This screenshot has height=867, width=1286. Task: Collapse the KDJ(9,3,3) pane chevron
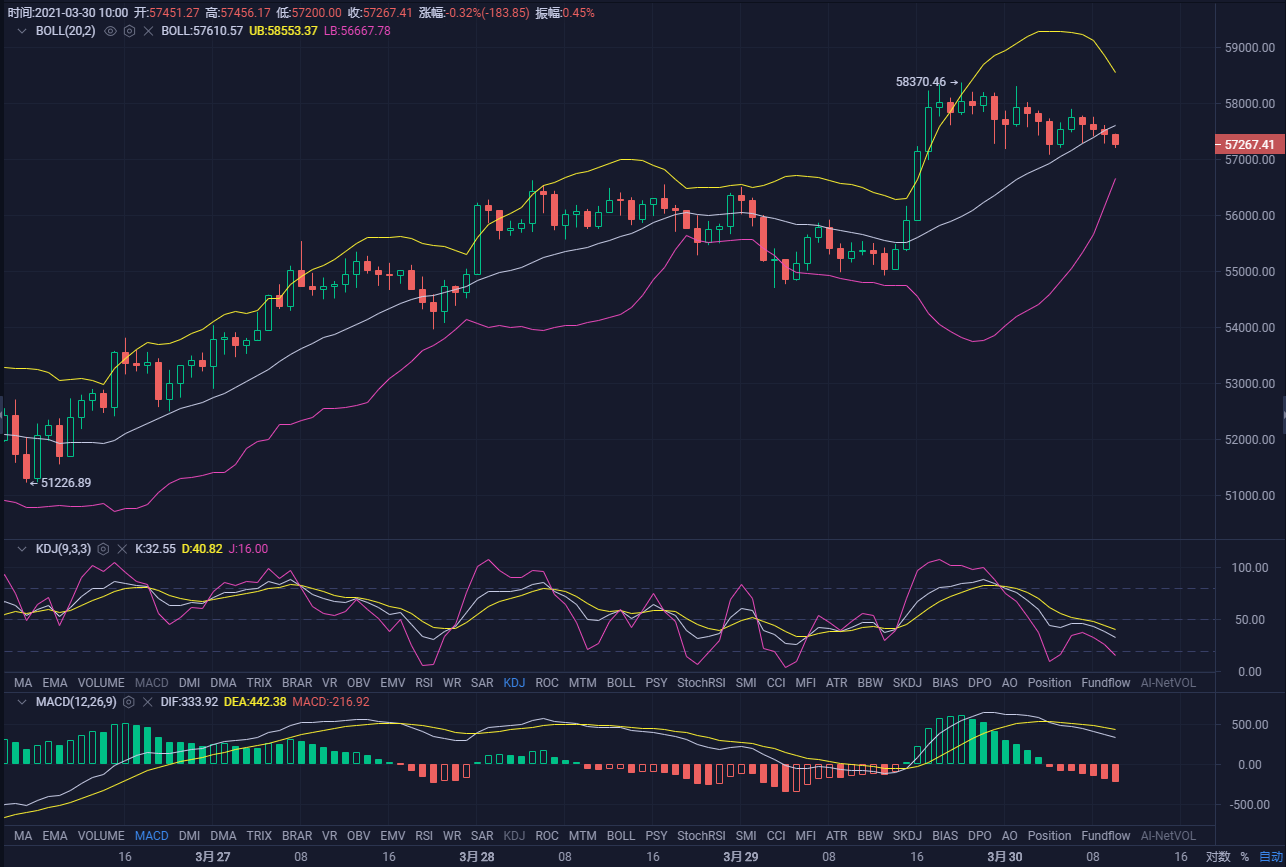coord(21,549)
